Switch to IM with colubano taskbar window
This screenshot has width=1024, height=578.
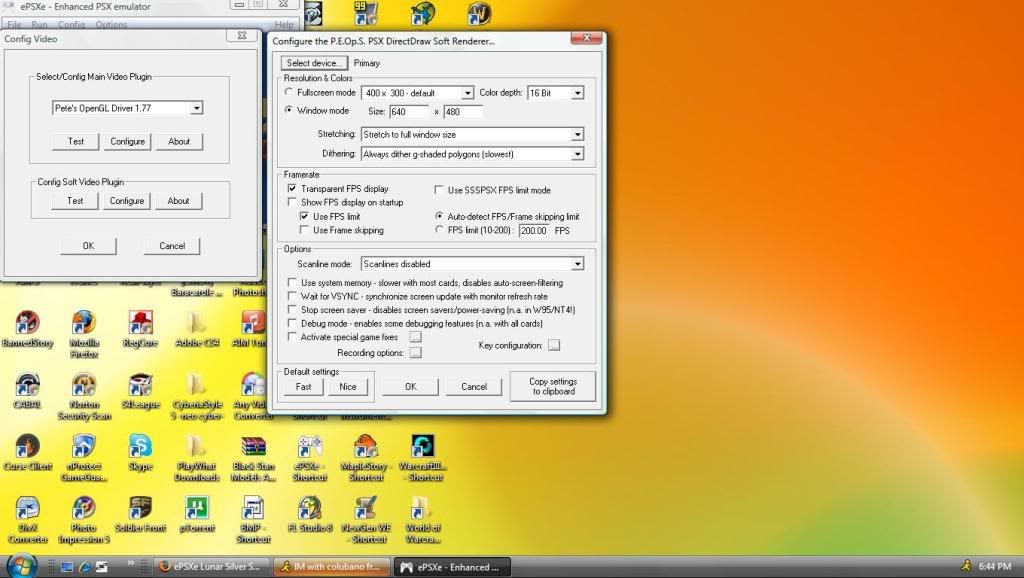point(332,567)
